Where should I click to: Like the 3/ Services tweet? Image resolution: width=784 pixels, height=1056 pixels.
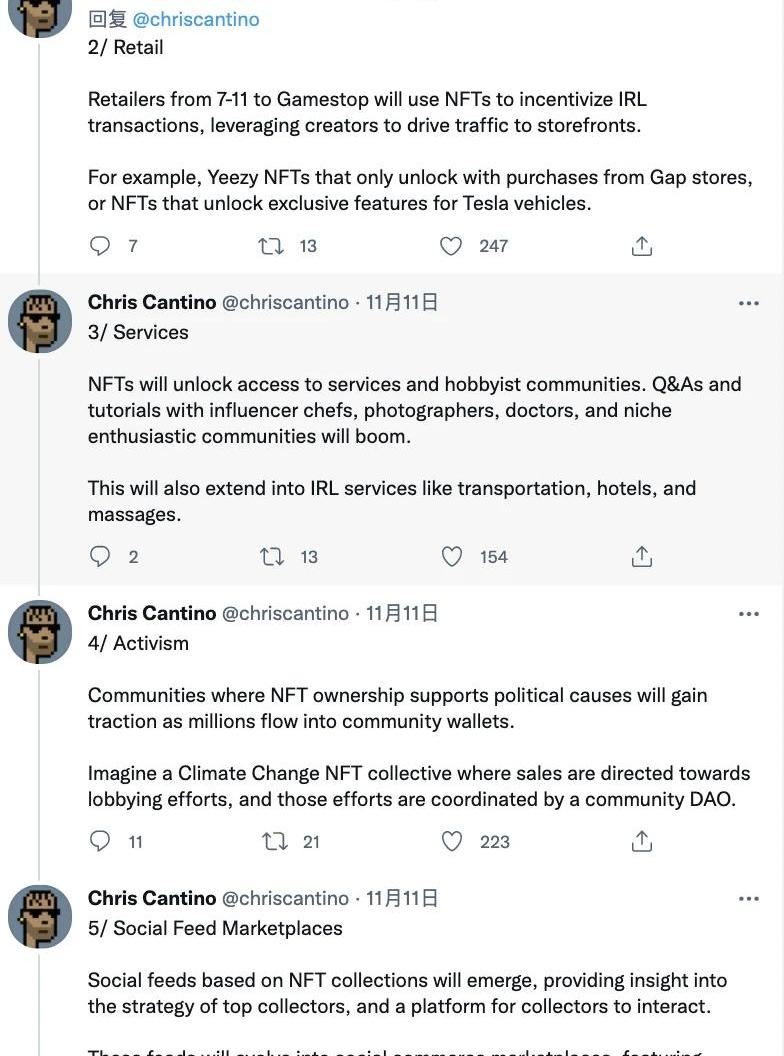click(x=452, y=556)
